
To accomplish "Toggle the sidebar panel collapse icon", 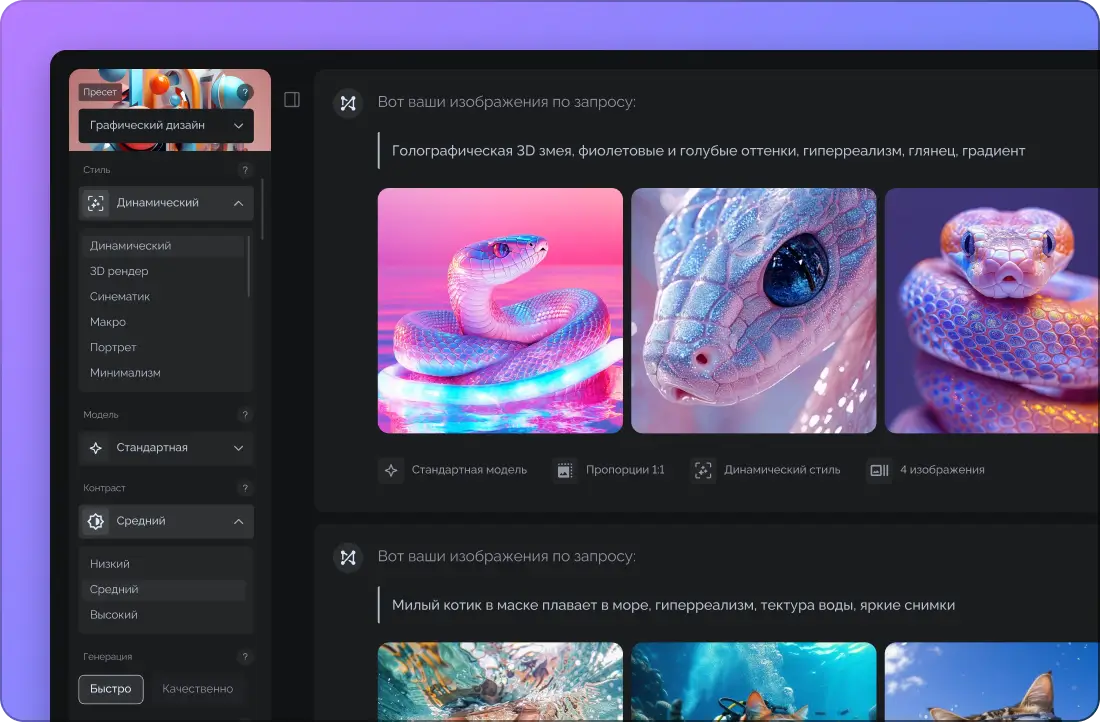I will [292, 100].
